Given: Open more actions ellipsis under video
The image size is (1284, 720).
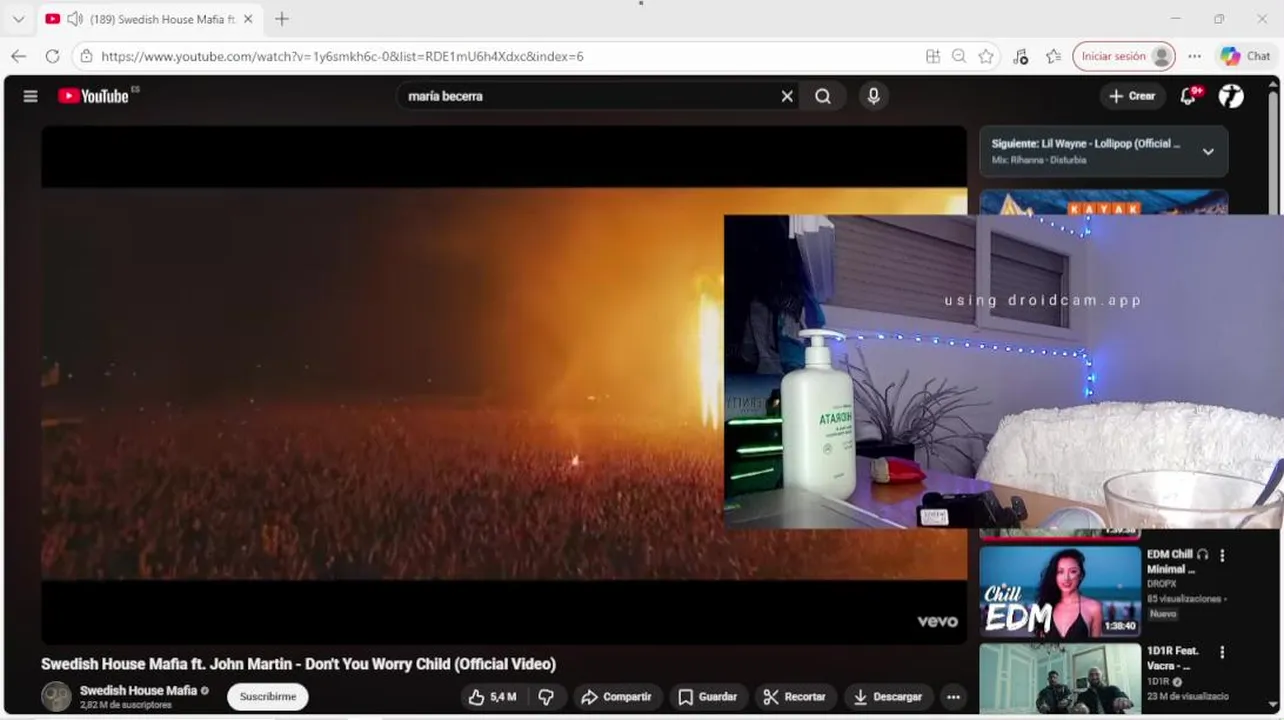Looking at the screenshot, I should 954,697.
